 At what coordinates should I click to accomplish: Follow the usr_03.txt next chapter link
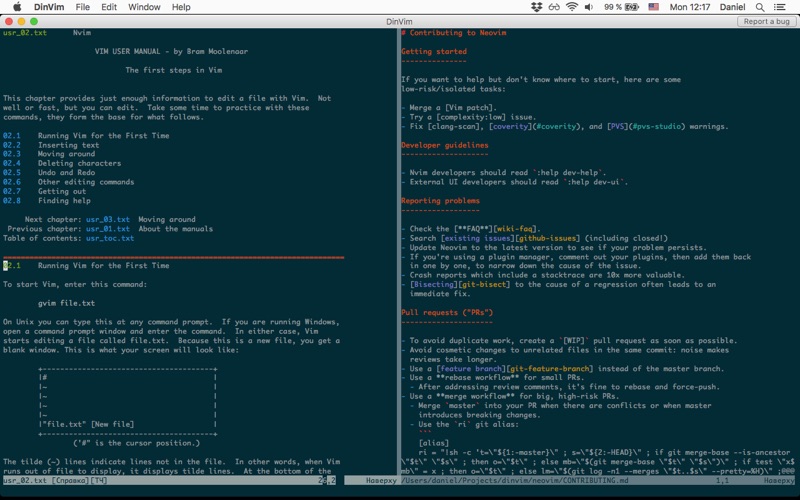(107, 219)
